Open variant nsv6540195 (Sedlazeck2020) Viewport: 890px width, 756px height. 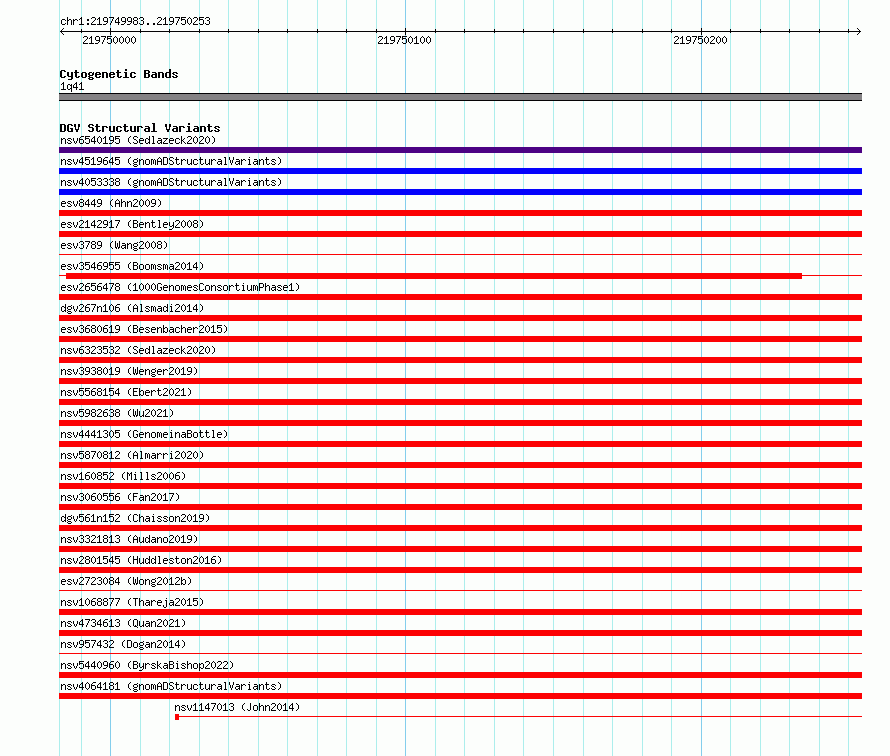(138, 140)
